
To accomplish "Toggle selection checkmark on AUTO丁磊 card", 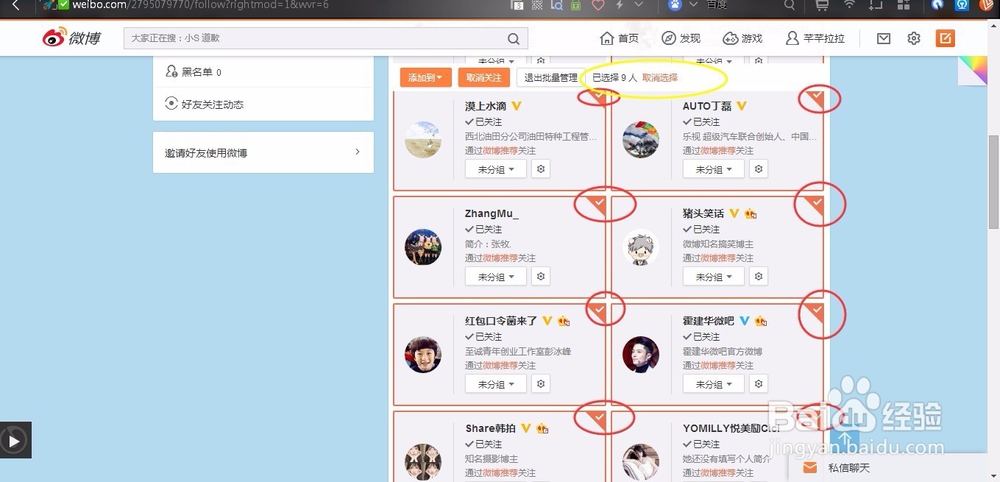I will coord(816,98).
